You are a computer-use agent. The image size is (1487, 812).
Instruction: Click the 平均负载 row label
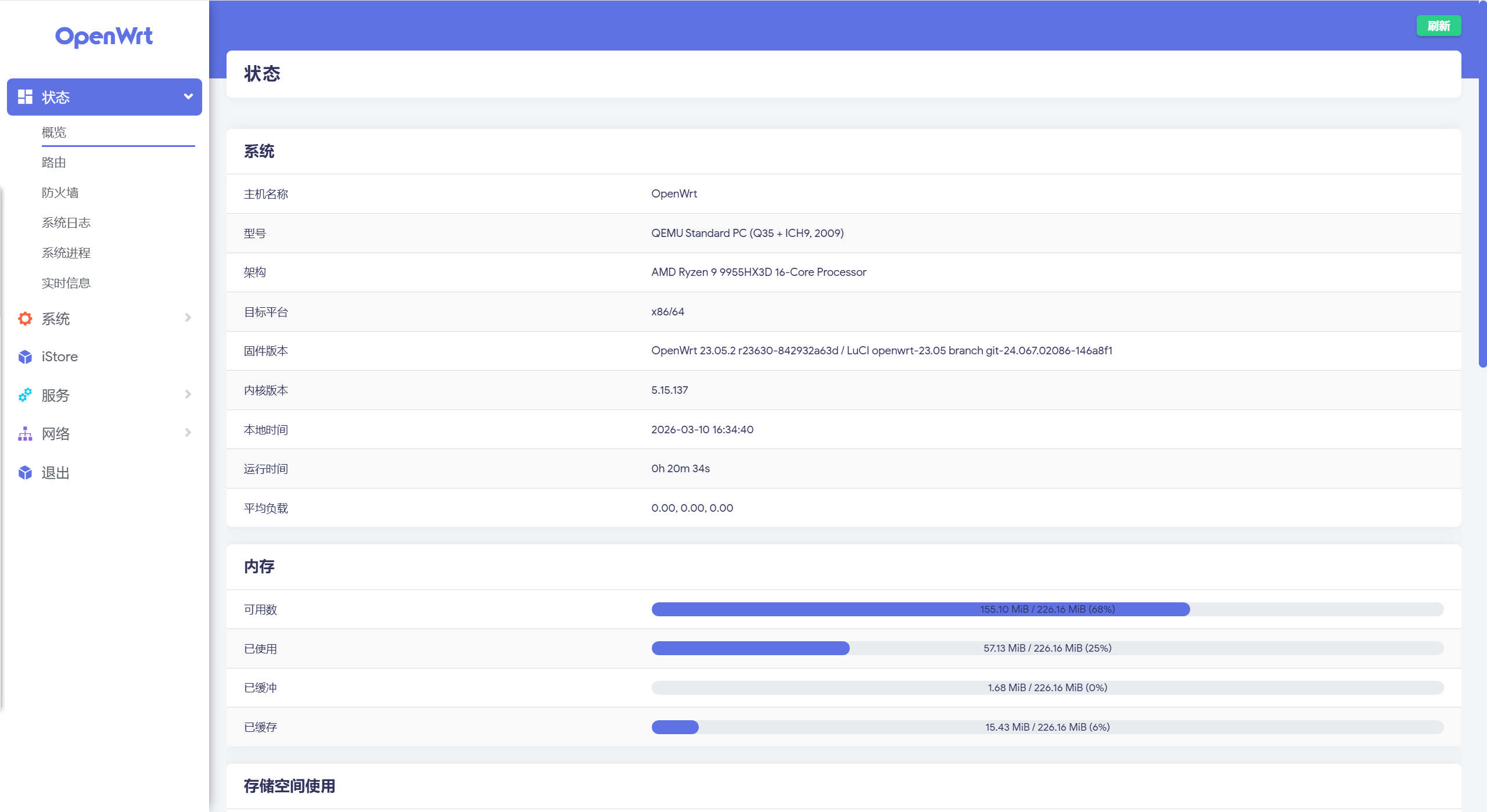[266, 508]
